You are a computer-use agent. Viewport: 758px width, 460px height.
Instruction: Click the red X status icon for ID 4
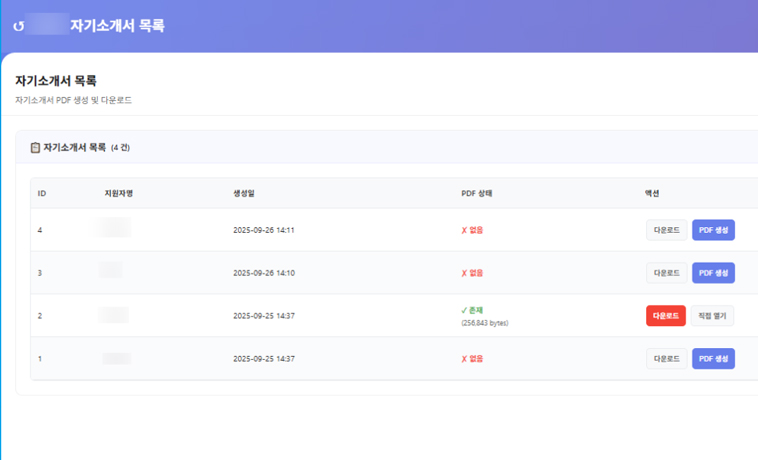point(464,230)
